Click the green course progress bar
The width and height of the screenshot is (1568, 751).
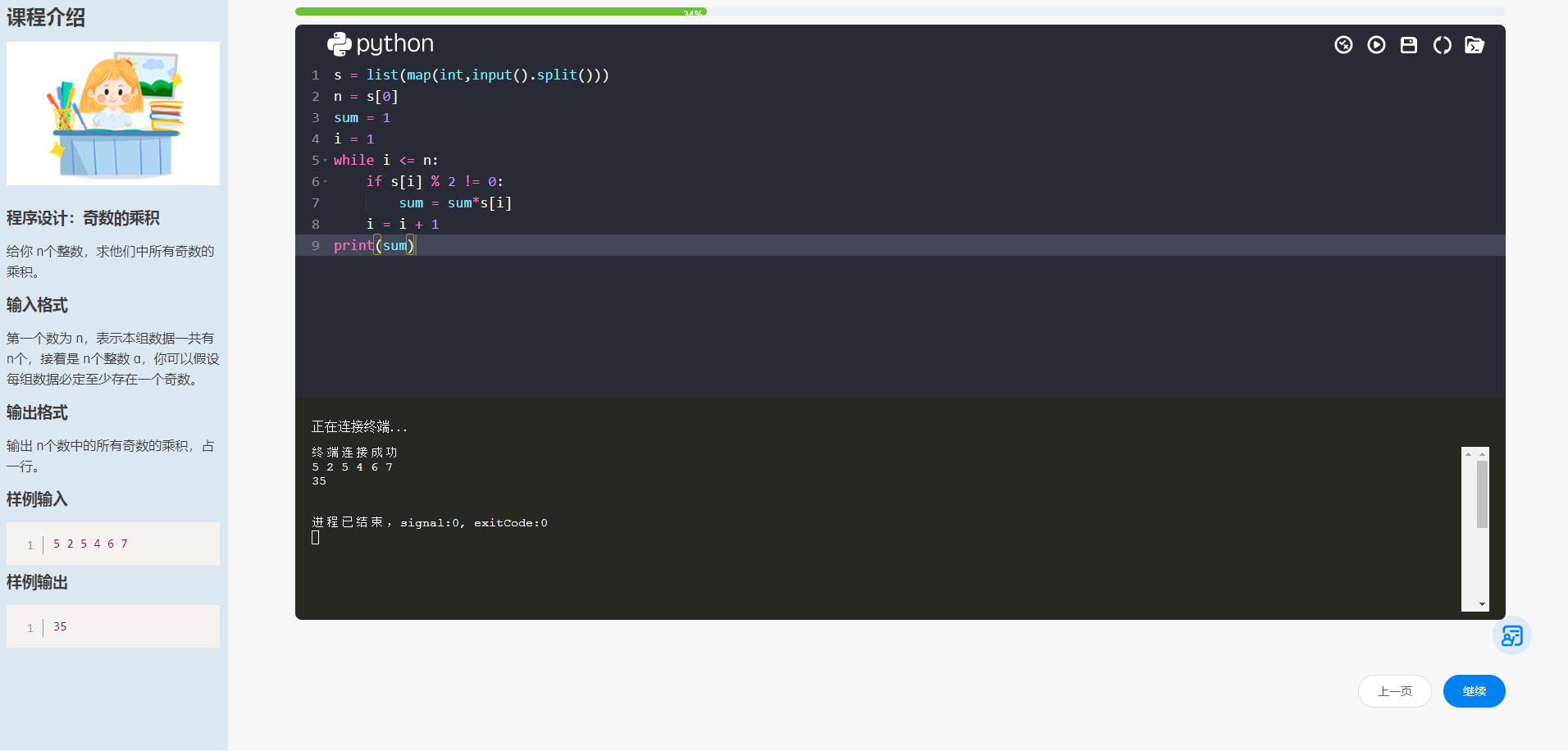point(501,11)
